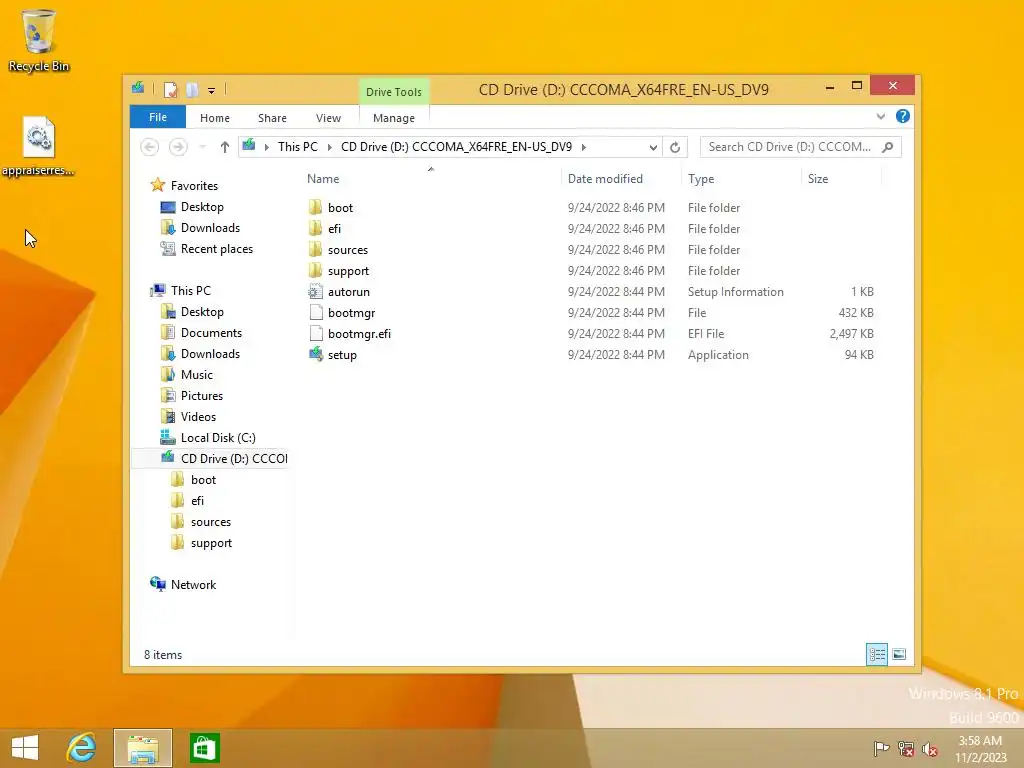
Task: Open support subfolder in navigation tree
Action: 211,543
